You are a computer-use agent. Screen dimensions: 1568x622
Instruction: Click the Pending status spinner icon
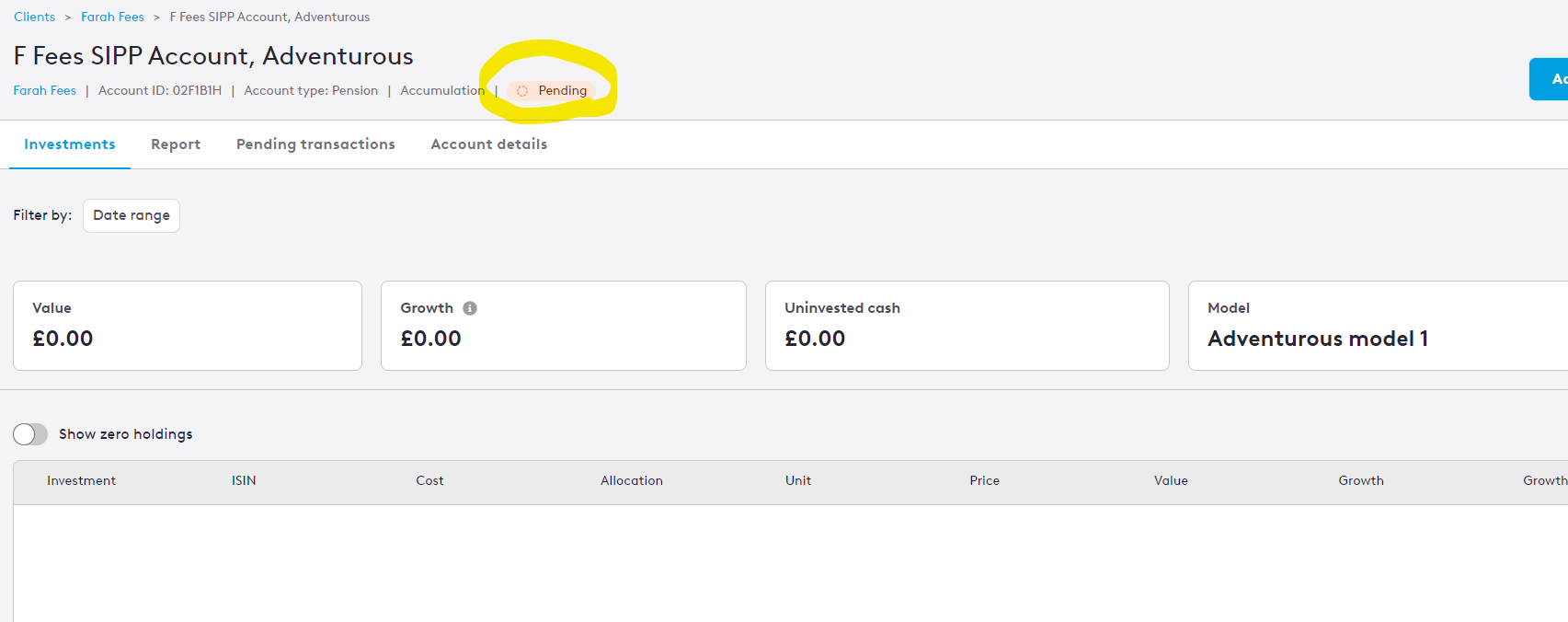pos(522,91)
